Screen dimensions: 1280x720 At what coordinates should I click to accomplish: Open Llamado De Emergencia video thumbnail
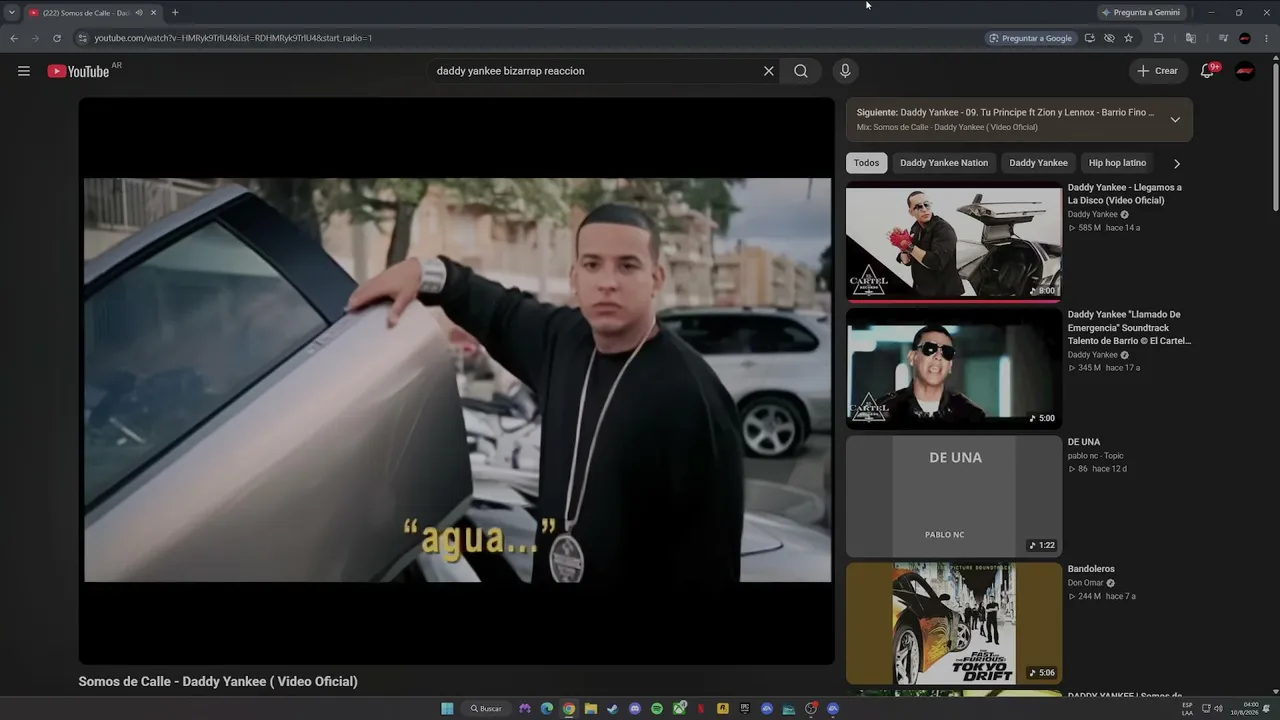coord(954,368)
